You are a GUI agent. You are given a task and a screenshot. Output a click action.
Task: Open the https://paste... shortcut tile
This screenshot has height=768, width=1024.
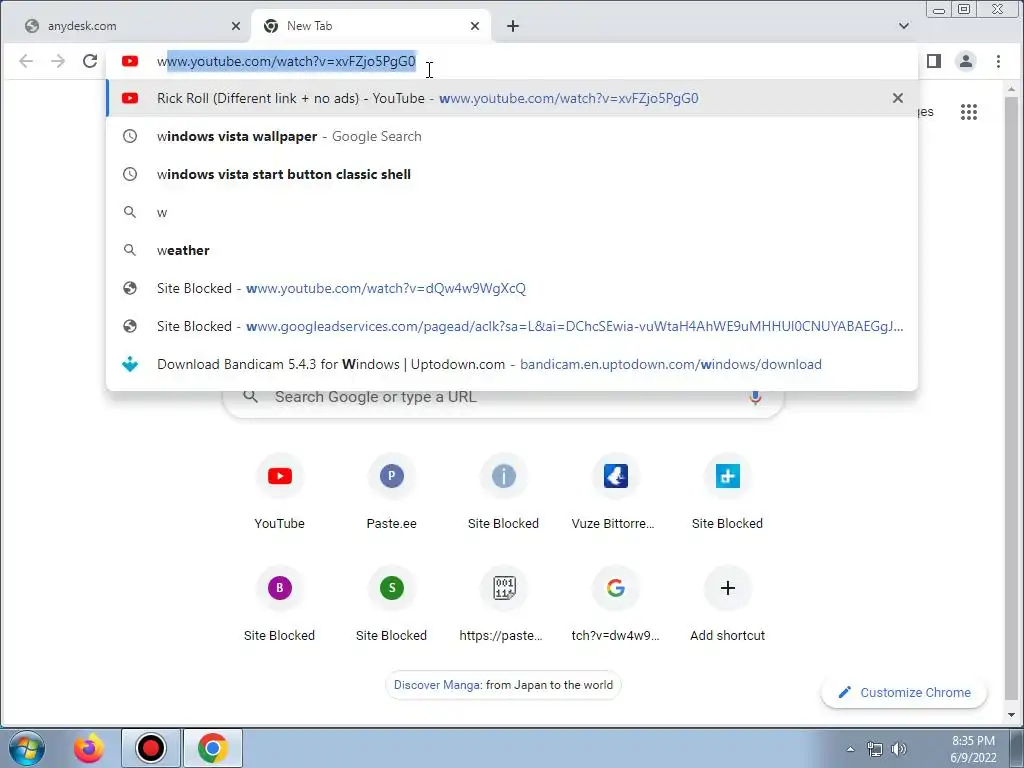[504, 604]
